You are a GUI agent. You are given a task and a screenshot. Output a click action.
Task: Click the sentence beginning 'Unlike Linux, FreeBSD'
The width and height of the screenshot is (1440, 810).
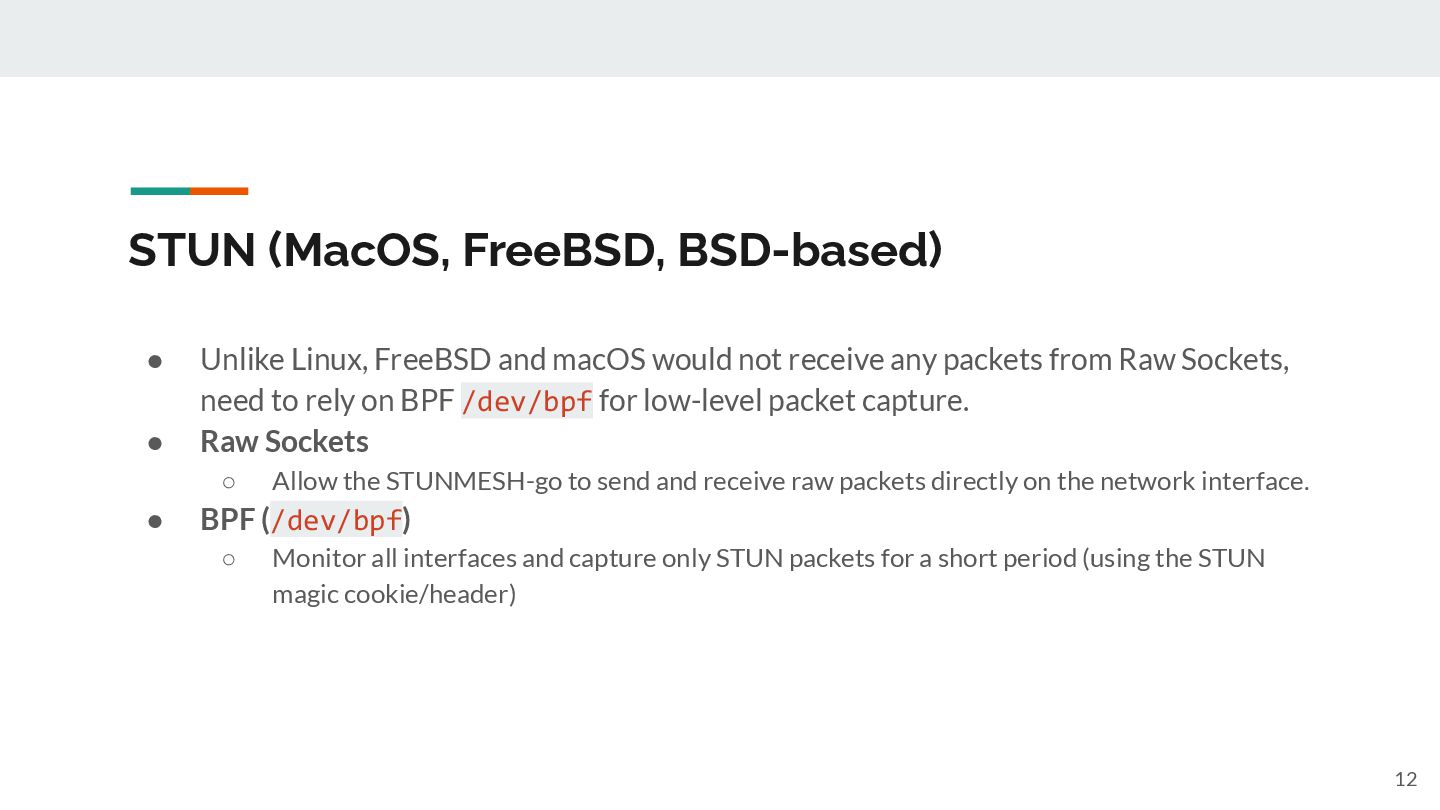pos(744,359)
